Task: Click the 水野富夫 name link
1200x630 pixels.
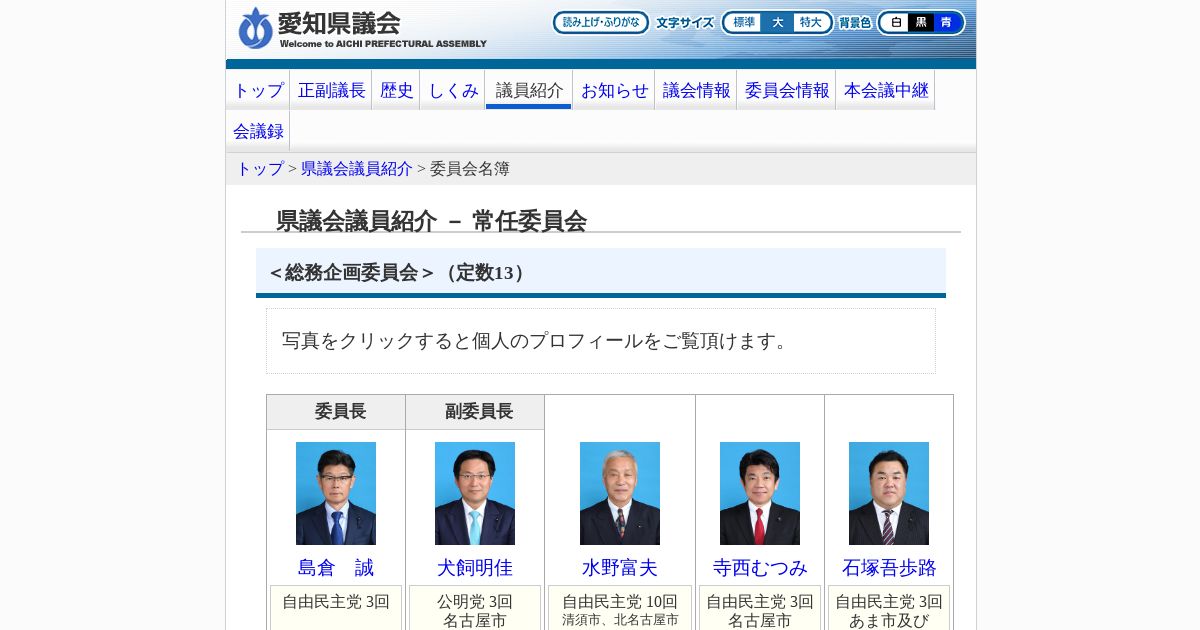Action: tap(620, 568)
